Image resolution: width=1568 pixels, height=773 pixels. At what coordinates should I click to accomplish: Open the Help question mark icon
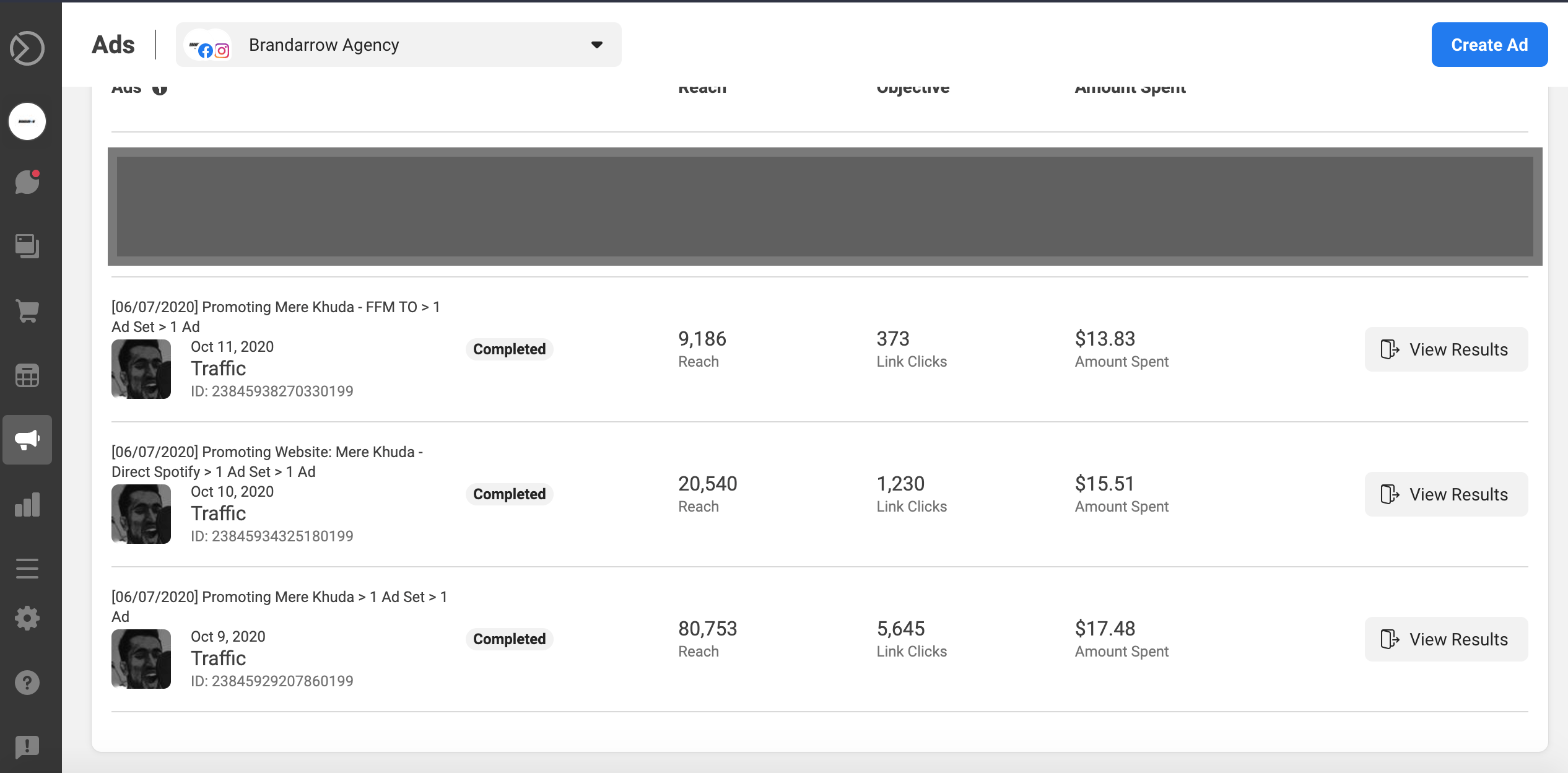pos(27,683)
